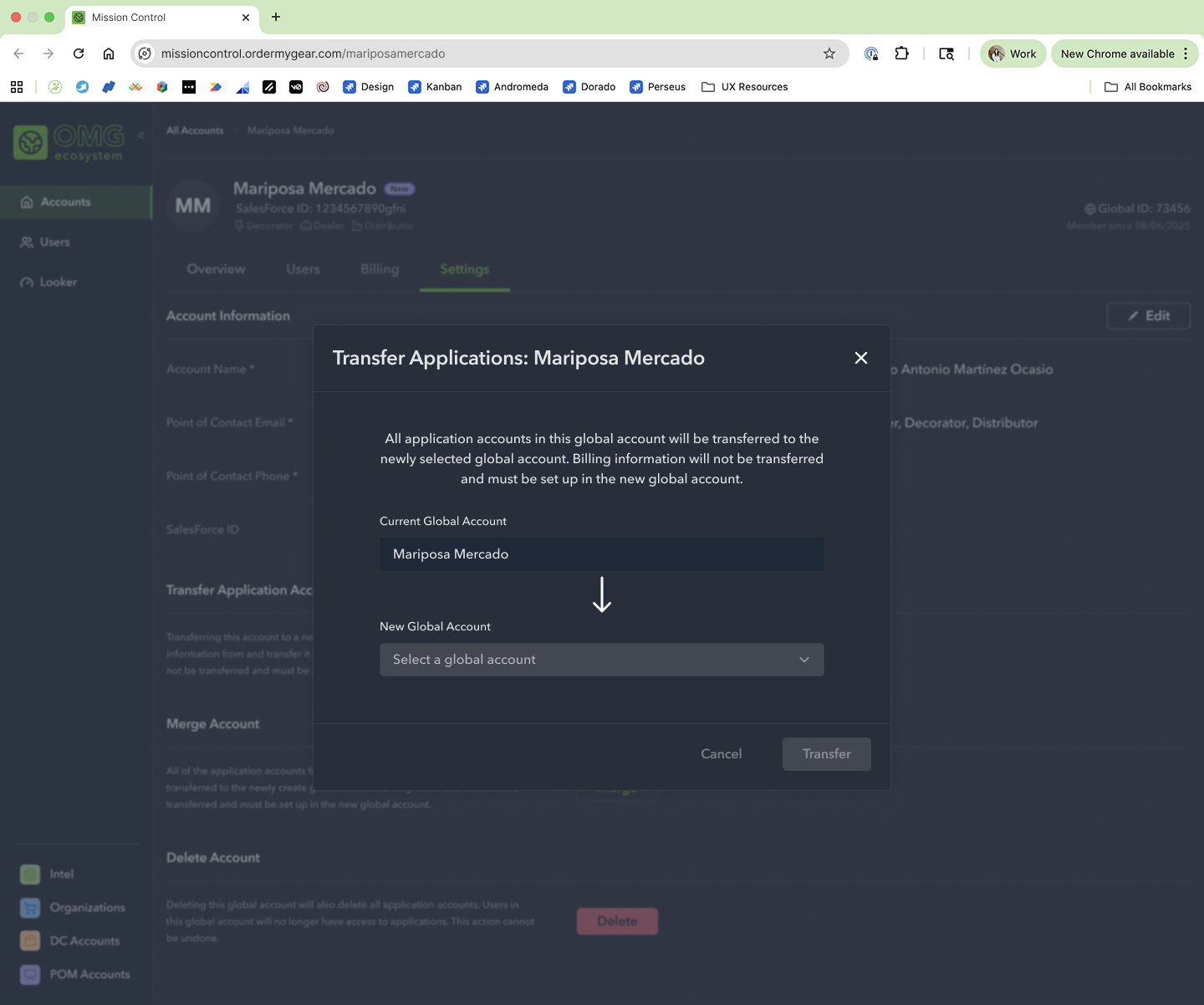1204x1005 pixels.
Task: Close the Transfer Applications dialog
Action: (860, 358)
